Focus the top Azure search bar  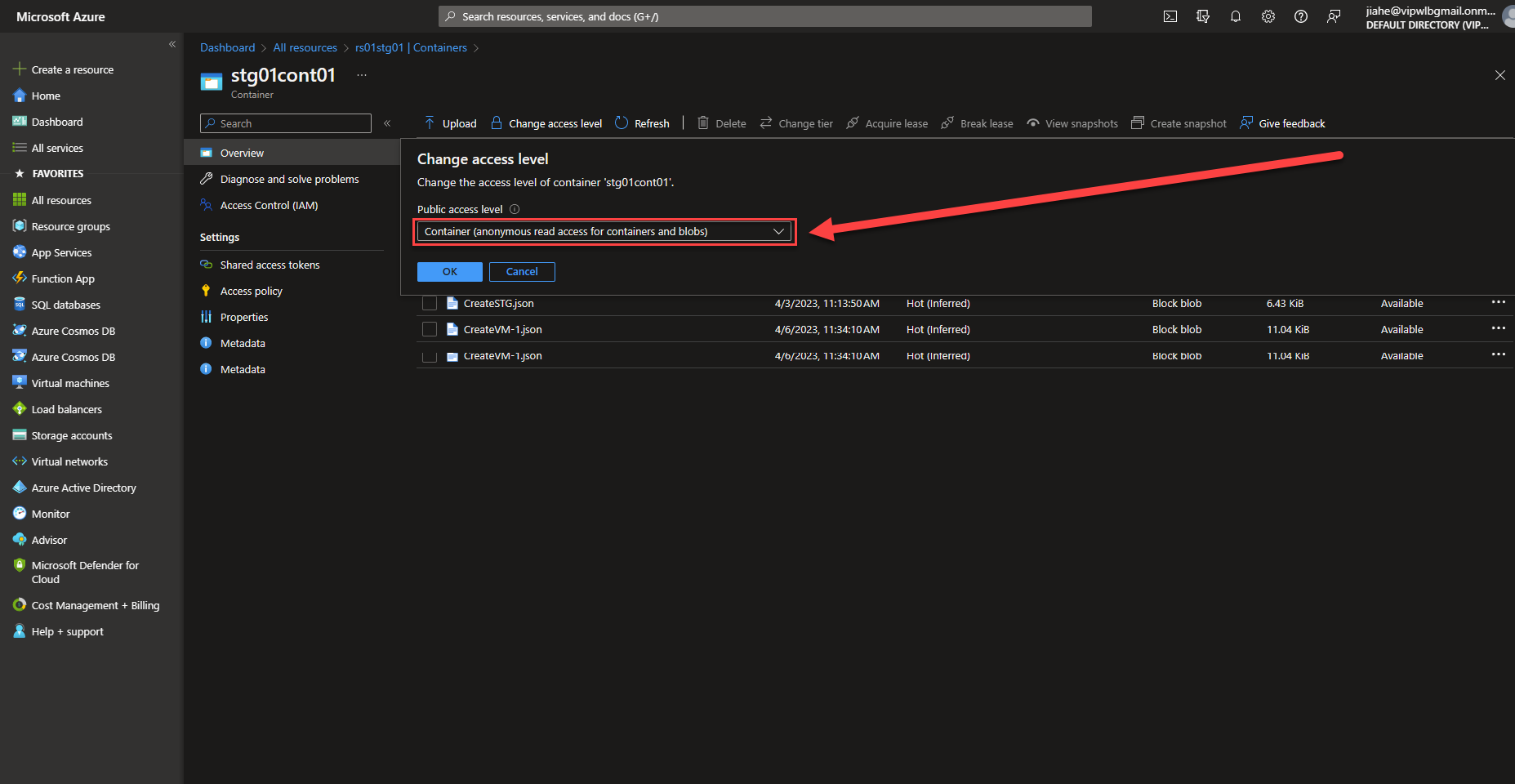point(765,16)
